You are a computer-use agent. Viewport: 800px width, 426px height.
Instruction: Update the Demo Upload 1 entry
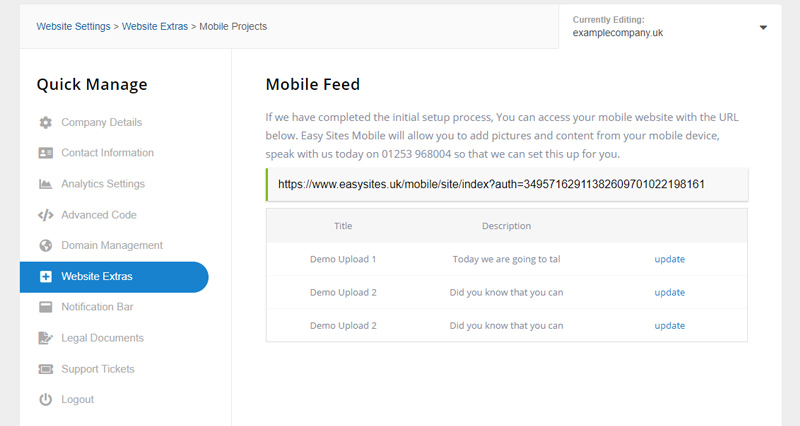pyautogui.click(x=669, y=259)
